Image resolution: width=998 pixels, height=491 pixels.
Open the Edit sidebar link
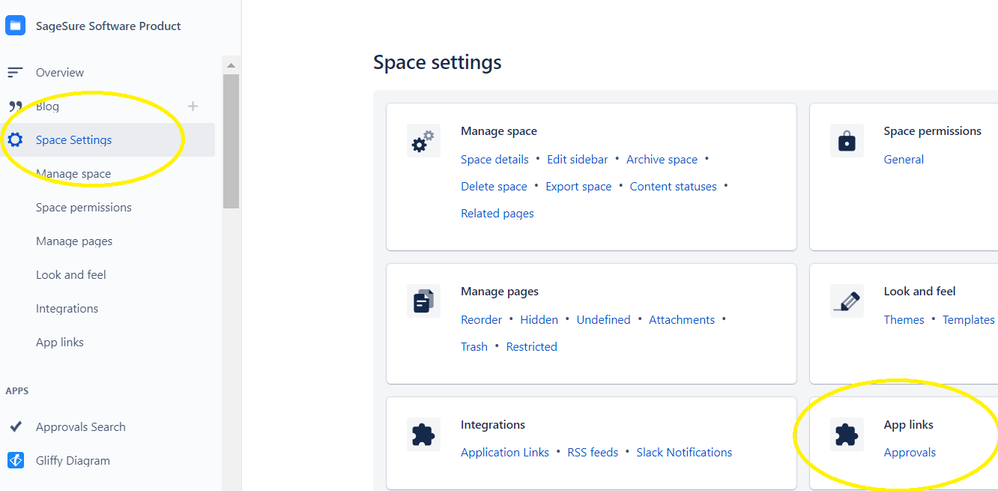coord(577,159)
